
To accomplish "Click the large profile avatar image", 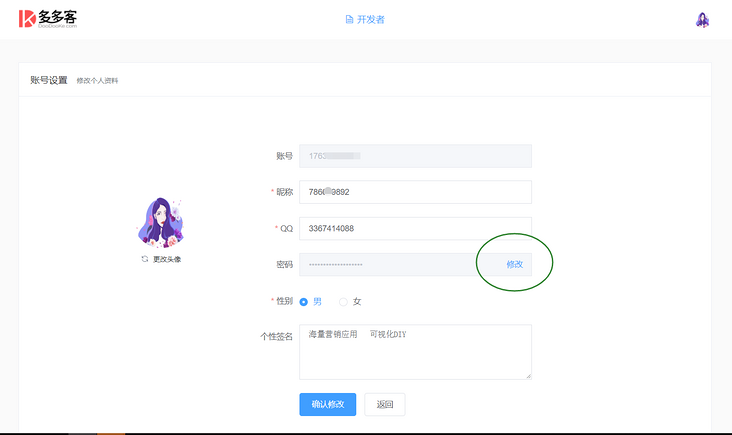I will click(x=161, y=222).
